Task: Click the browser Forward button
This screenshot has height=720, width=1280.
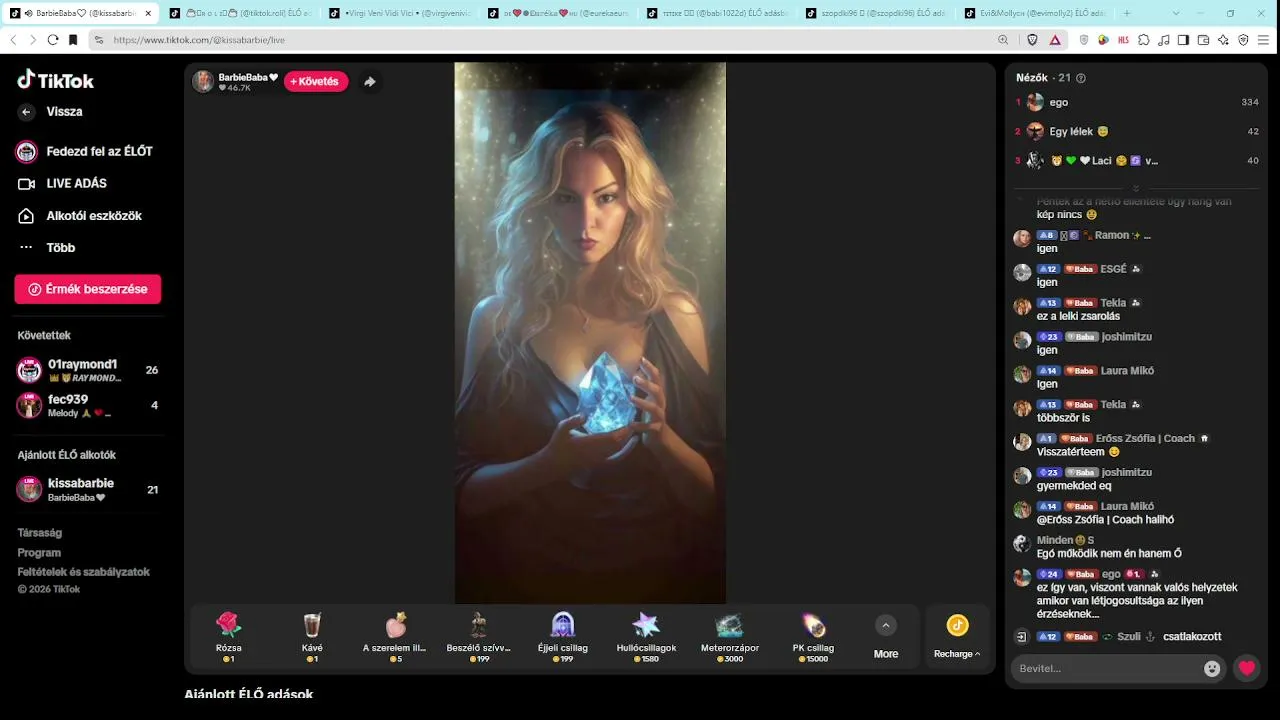Action: [33, 40]
